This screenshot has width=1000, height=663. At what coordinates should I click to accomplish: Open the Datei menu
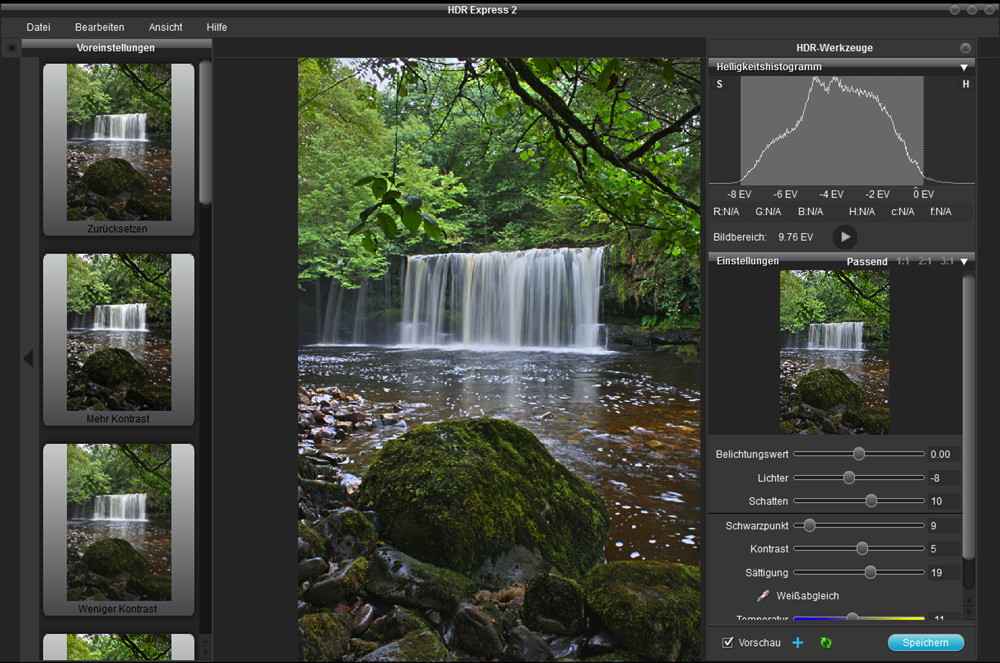point(38,27)
